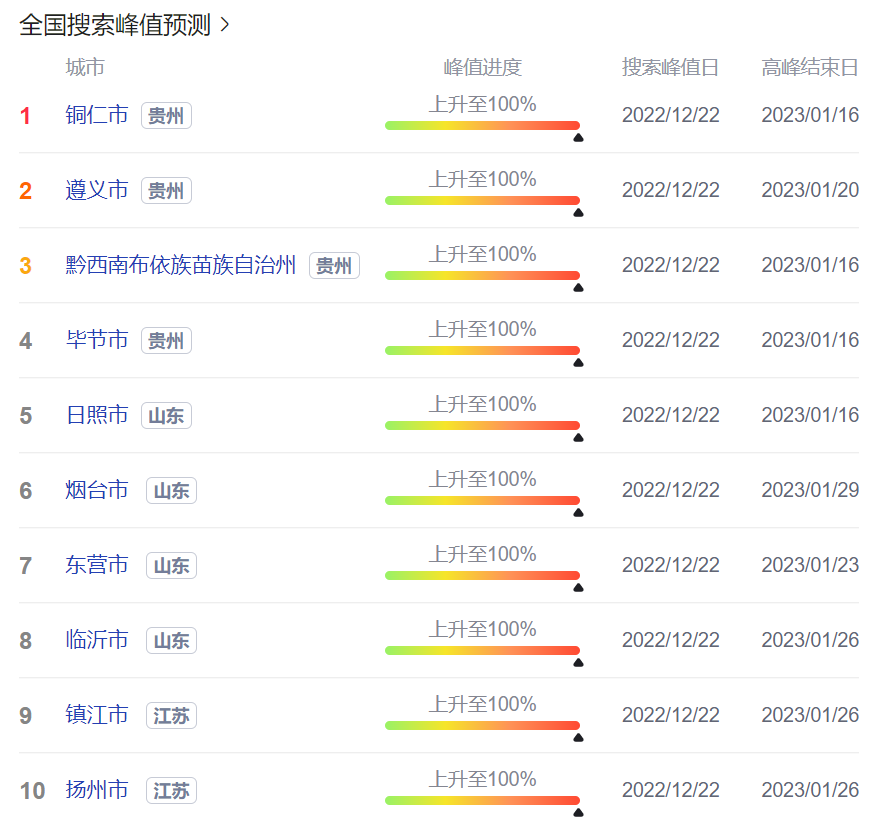Open the 毕节市 city link
The image size is (874, 826).
tap(97, 340)
